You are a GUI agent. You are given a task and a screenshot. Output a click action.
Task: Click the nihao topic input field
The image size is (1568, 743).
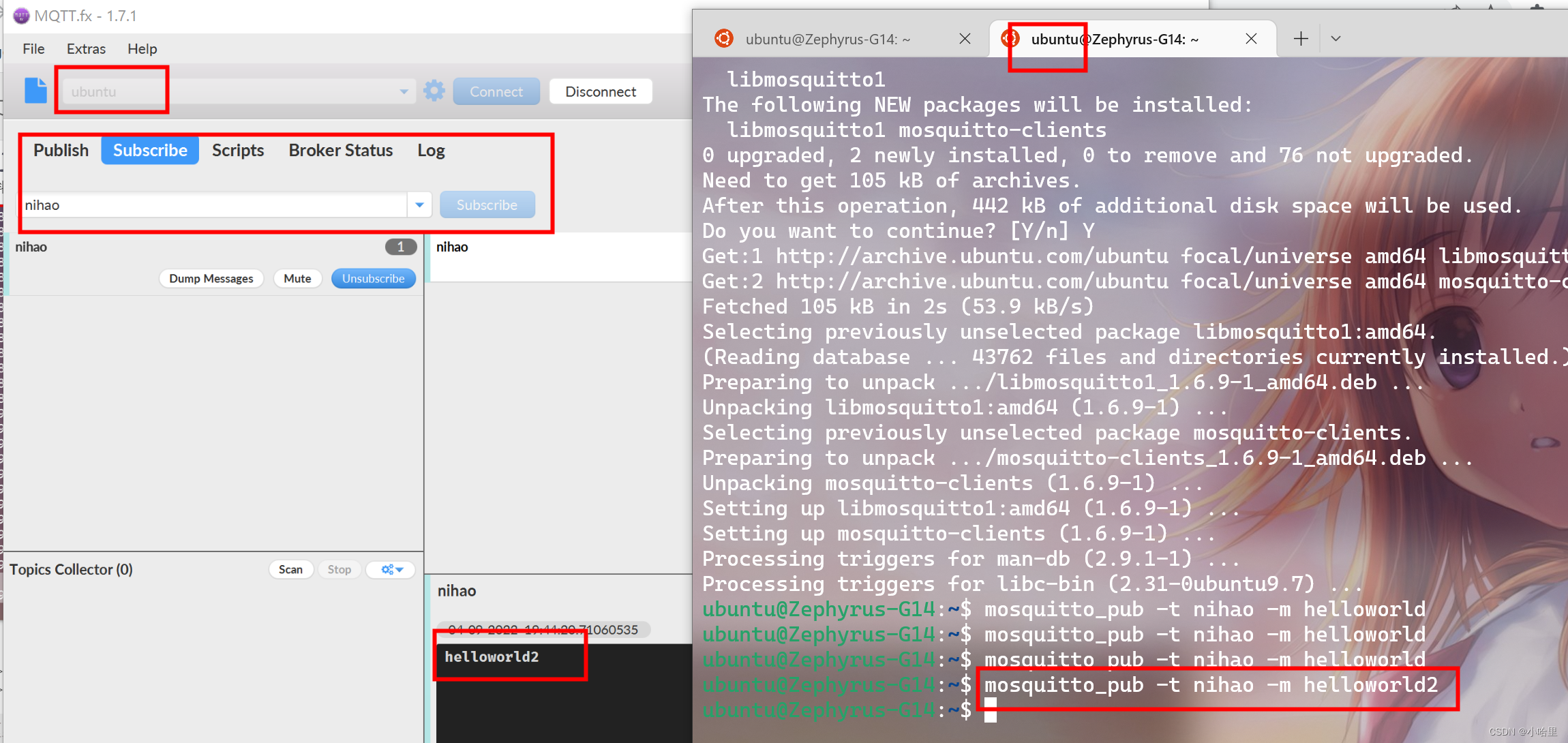(213, 204)
